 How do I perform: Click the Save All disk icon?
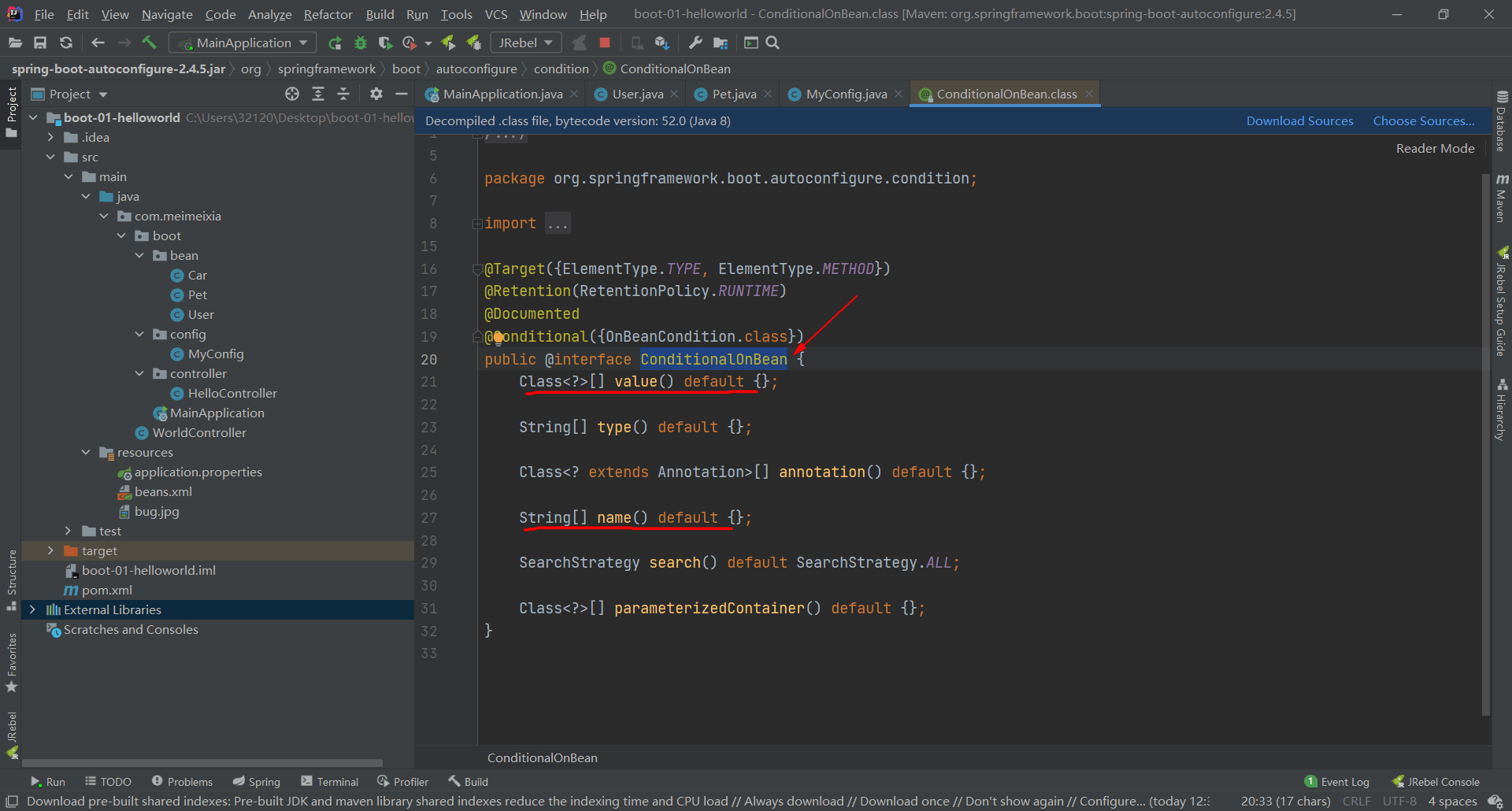tap(40, 43)
